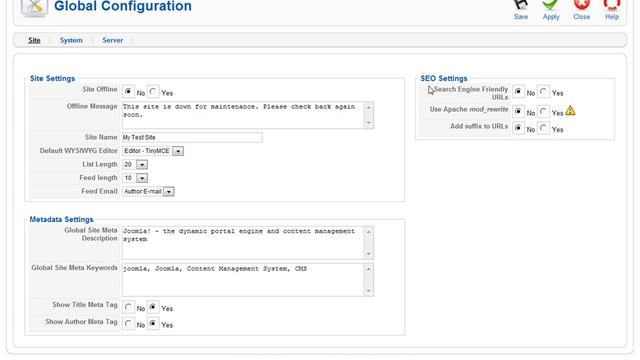Switch to the Server tab
The height and width of the screenshot is (360, 640).
[112, 40]
